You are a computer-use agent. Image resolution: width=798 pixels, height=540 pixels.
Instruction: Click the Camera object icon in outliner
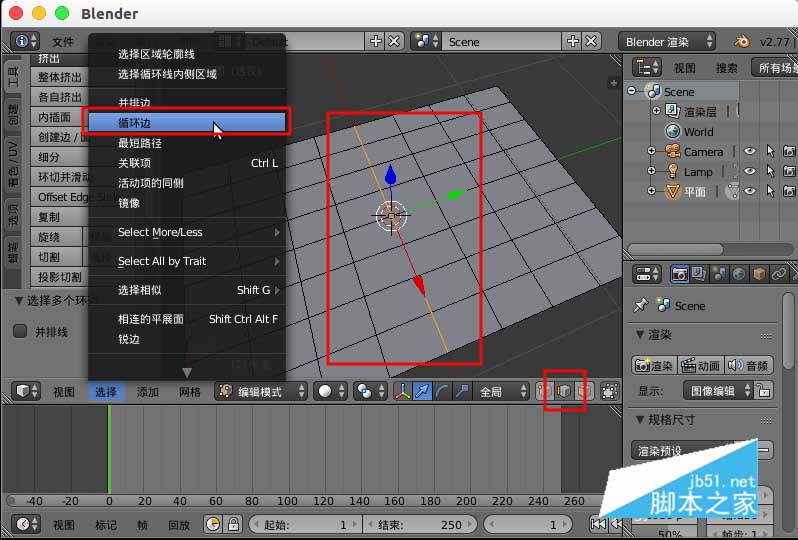[673, 151]
